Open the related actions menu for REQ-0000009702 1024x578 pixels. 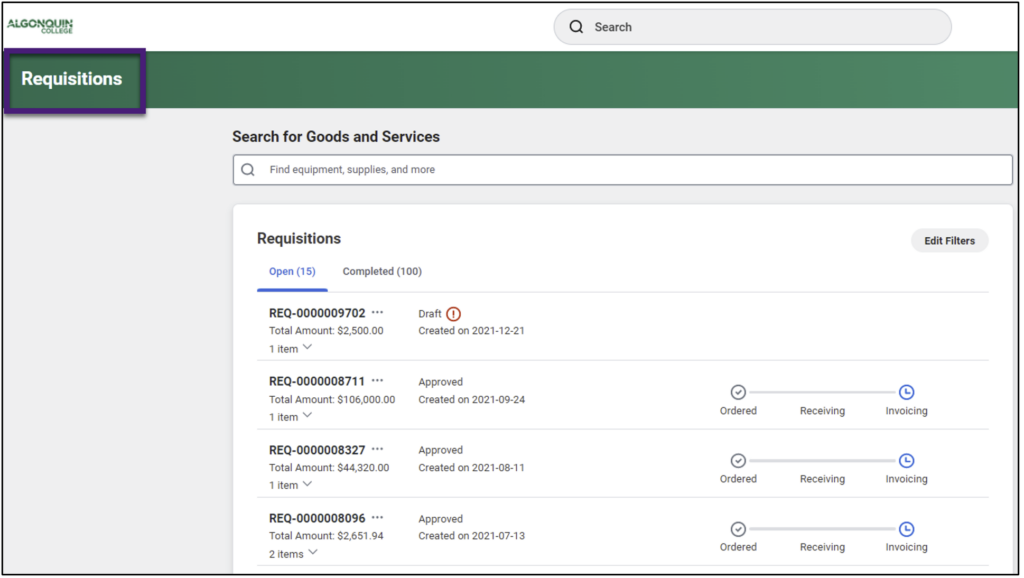point(379,312)
